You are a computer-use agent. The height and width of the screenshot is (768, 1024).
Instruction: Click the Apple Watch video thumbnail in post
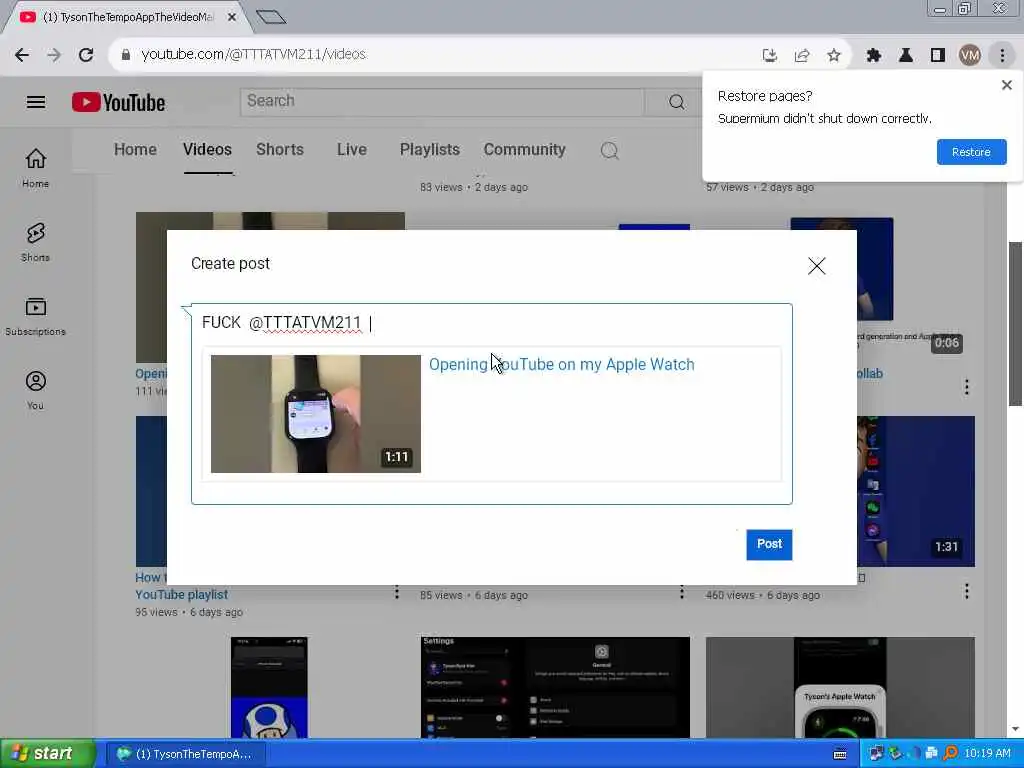(315, 413)
